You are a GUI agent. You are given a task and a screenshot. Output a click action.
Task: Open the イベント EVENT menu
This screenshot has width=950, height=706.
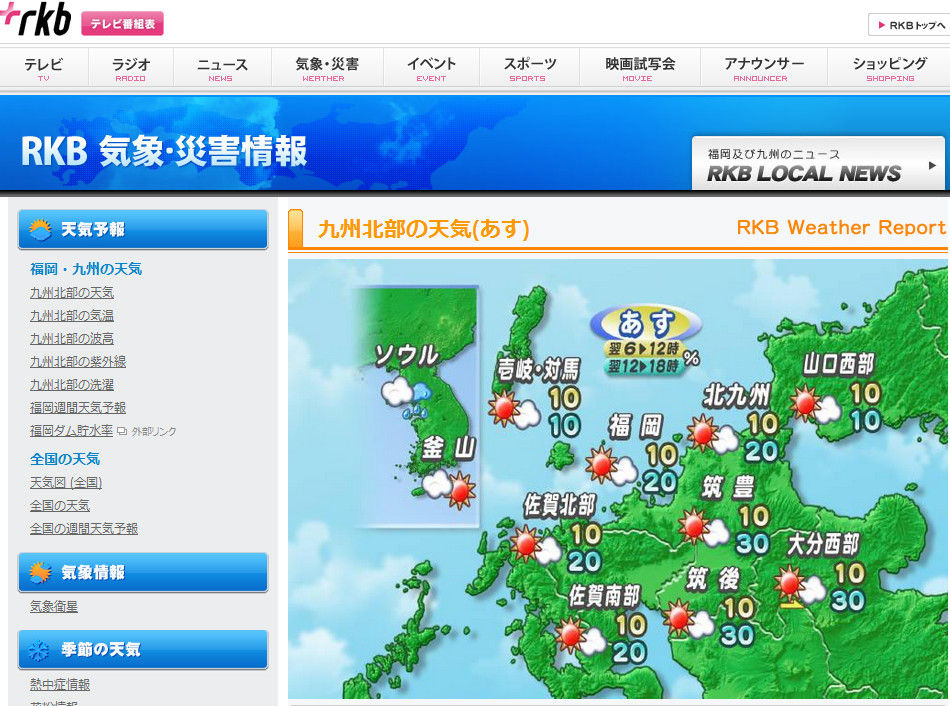point(431,68)
